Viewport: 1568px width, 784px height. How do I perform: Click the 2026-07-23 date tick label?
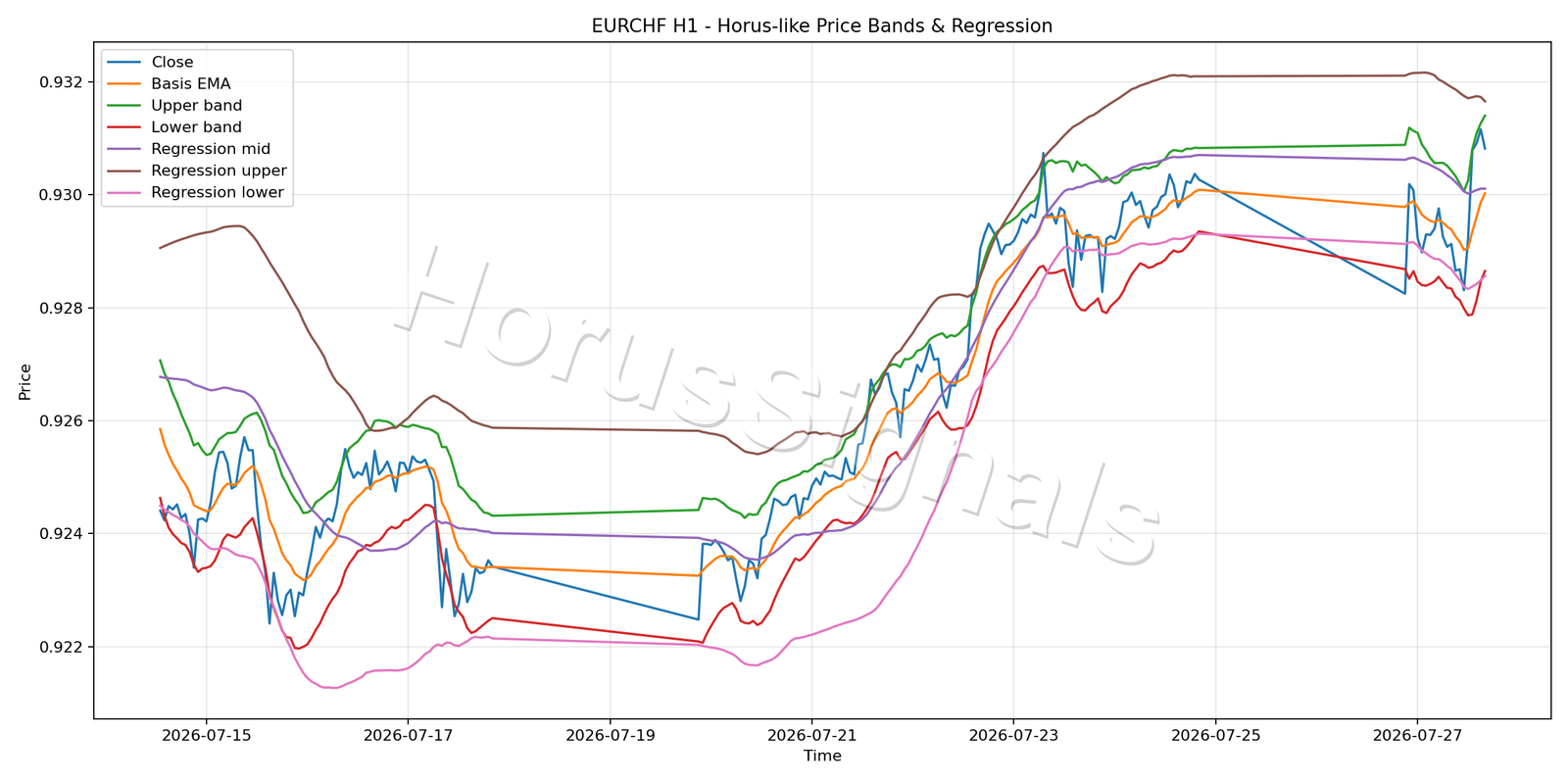(x=1013, y=735)
